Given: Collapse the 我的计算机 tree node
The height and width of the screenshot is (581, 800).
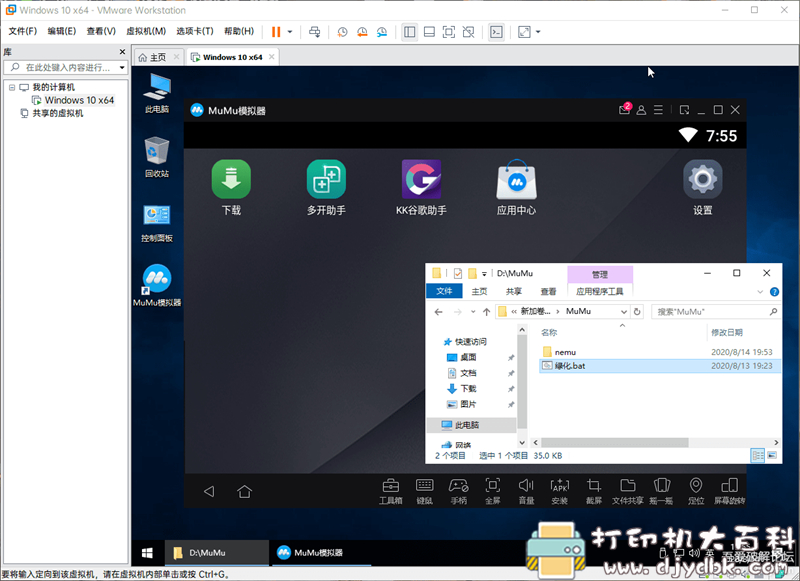Looking at the screenshot, I should pyautogui.click(x=12, y=87).
